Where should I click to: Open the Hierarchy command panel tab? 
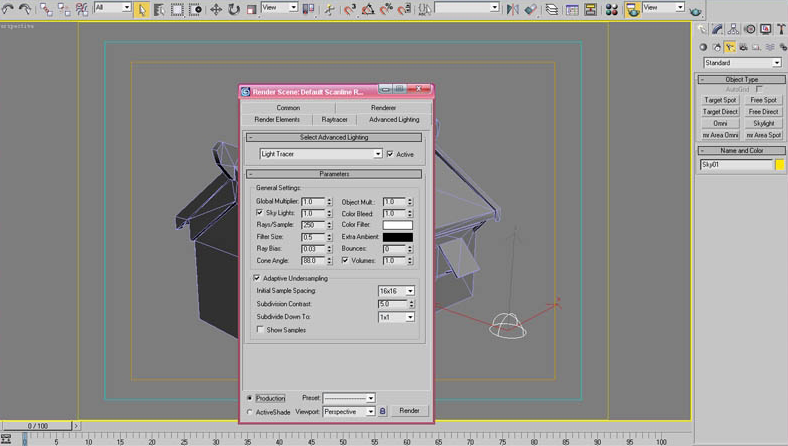point(733,30)
